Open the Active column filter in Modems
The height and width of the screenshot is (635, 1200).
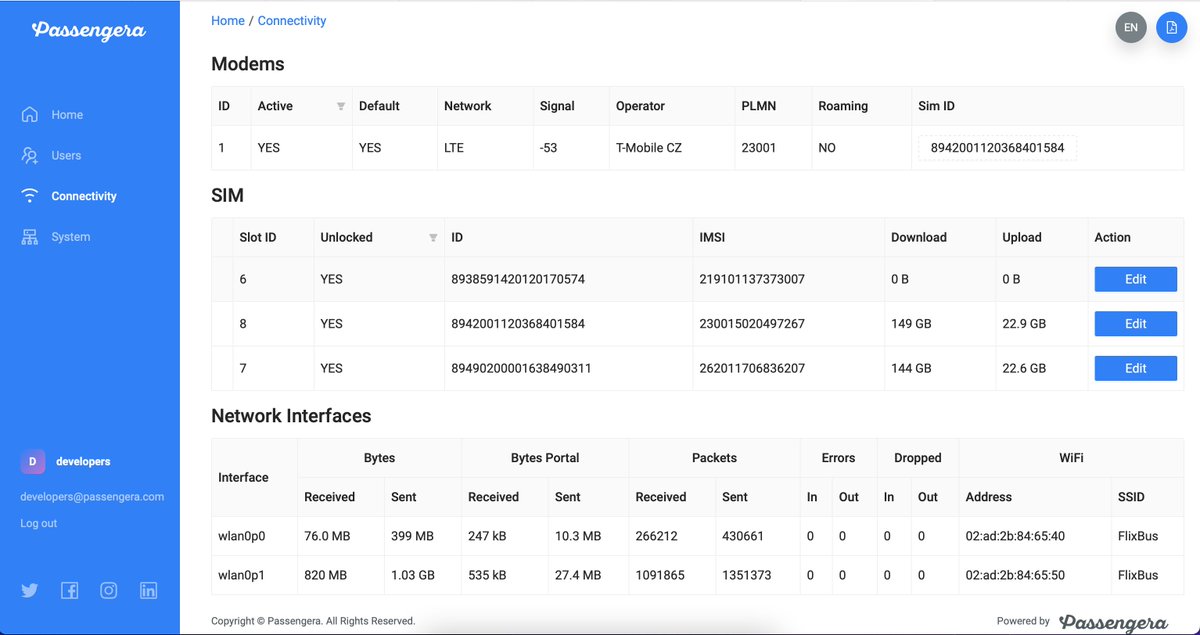(341, 106)
